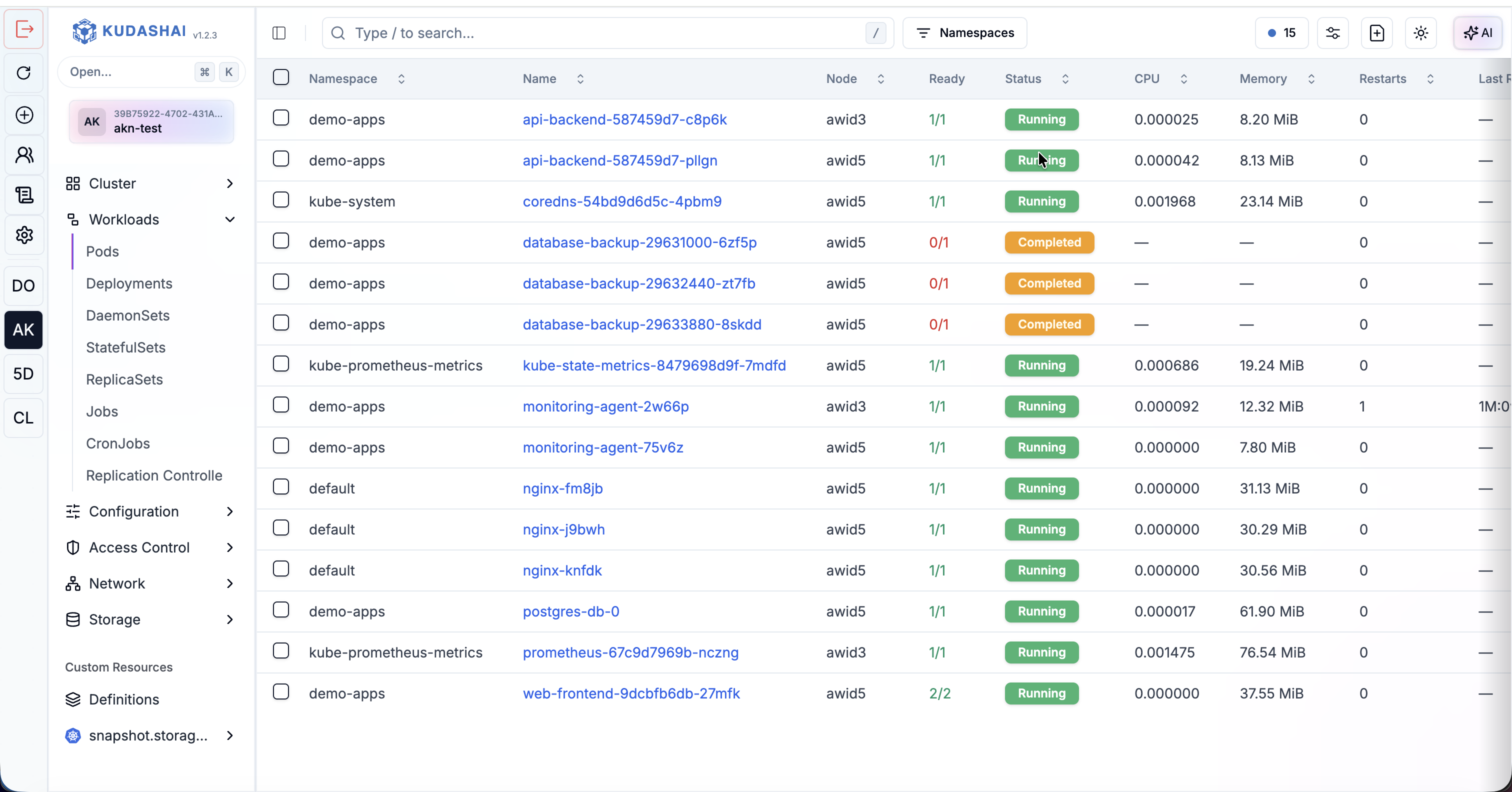Check the select-all header checkbox
The image size is (1512, 792).
click(x=281, y=77)
